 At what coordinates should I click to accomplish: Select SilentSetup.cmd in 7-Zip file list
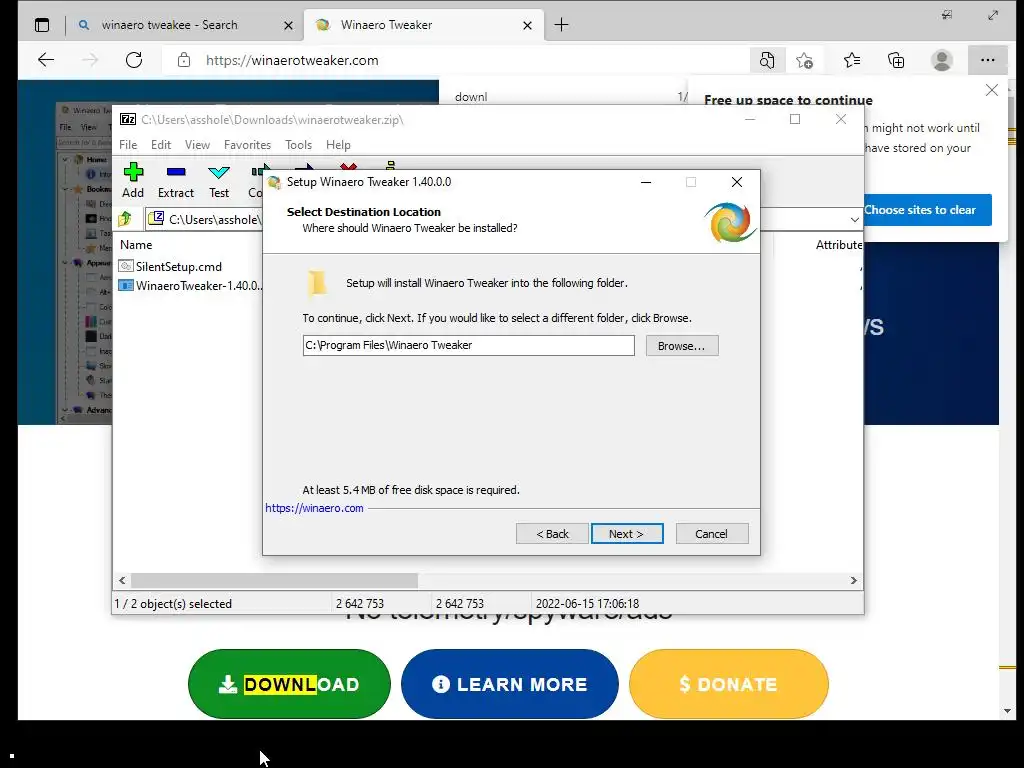click(x=170, y=266)
